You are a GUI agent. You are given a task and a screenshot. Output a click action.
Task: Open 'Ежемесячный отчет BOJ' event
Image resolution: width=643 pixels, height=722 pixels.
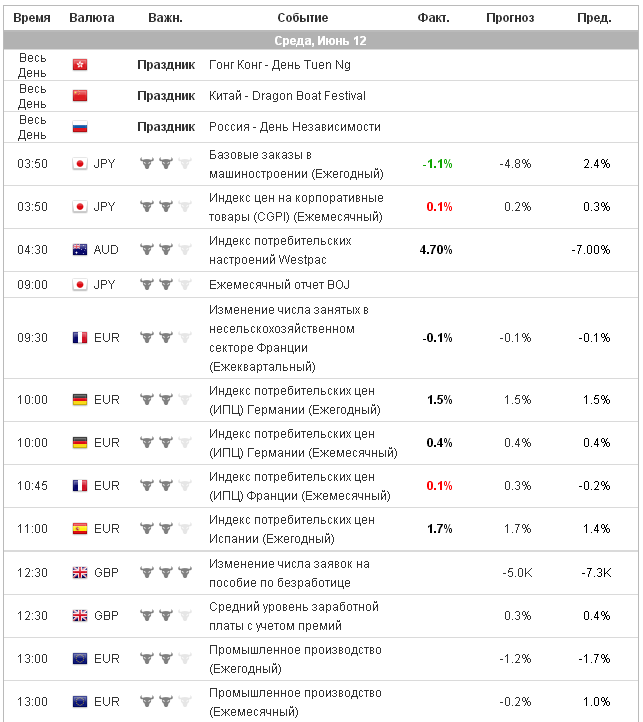[x=279, y=285]
